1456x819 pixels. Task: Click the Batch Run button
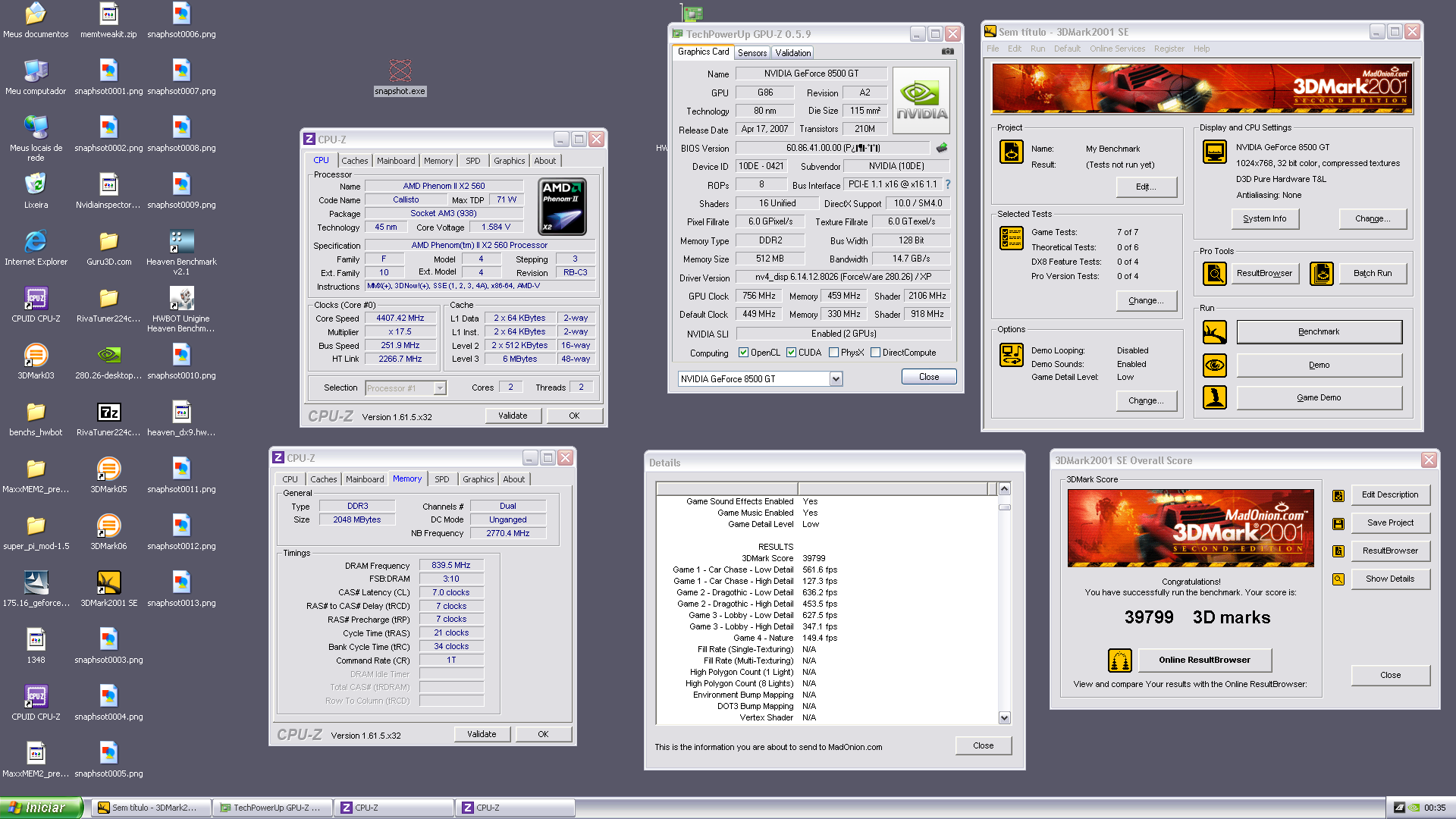[x=1373, y=273]
